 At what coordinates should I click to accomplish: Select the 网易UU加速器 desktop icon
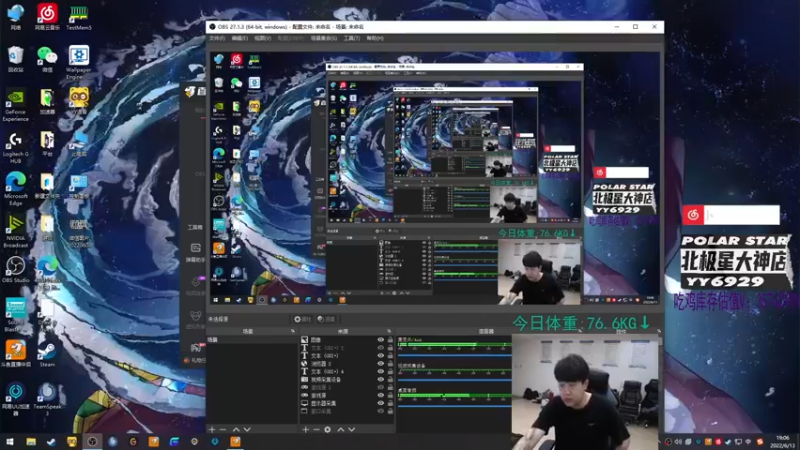(x=15, y=399)
